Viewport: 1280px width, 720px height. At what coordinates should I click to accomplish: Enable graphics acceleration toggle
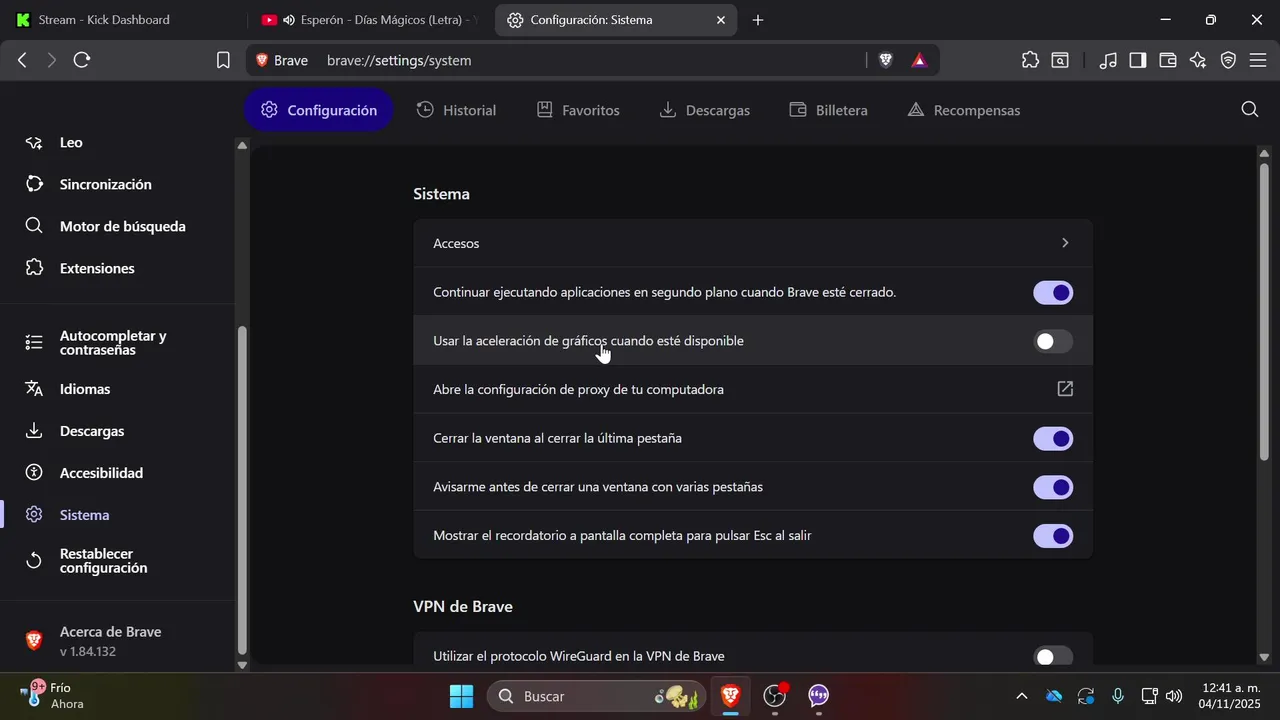tap(1053, 341)
